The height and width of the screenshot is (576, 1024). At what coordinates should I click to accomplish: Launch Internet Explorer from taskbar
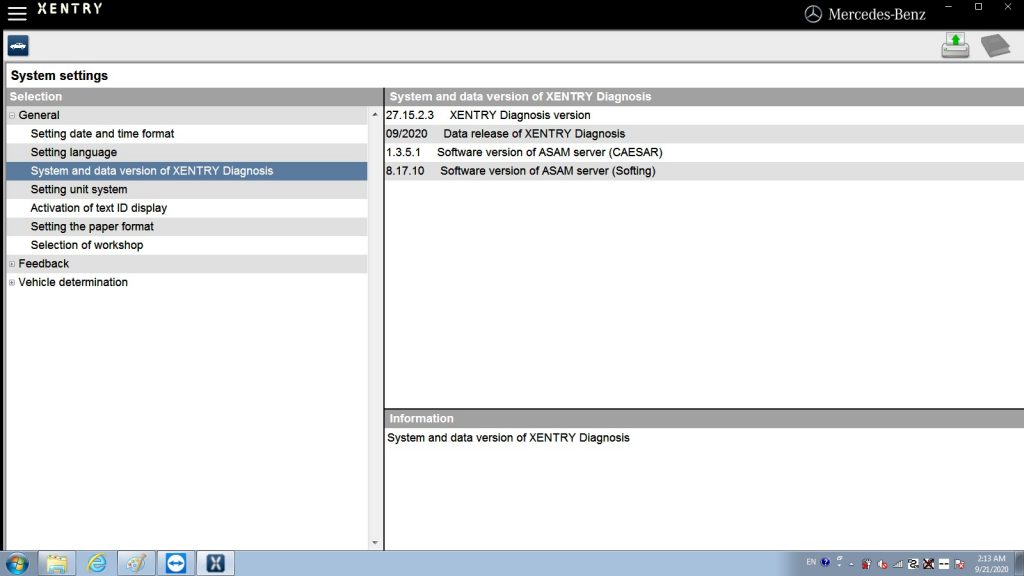point(97,563)
